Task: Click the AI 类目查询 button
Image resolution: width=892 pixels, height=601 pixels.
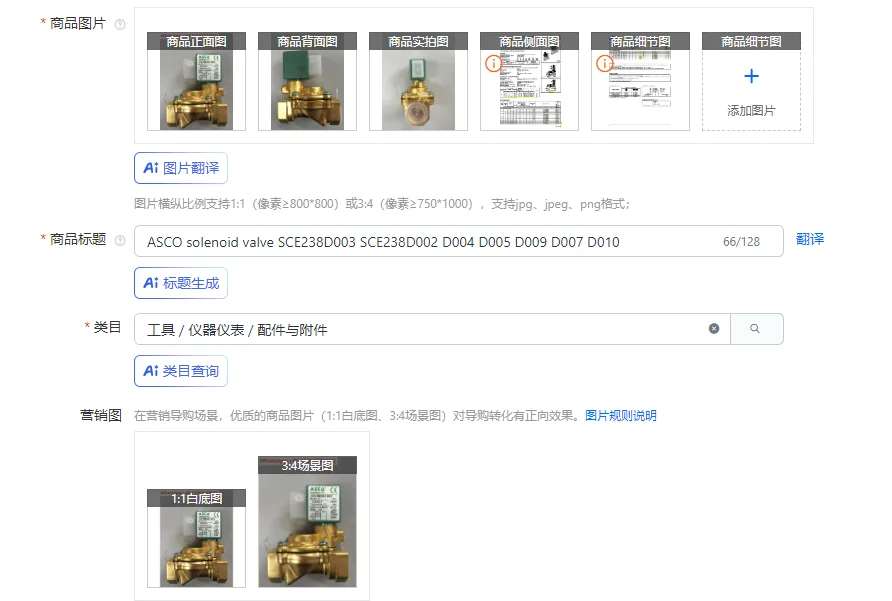Action: (x=181, y=371)
